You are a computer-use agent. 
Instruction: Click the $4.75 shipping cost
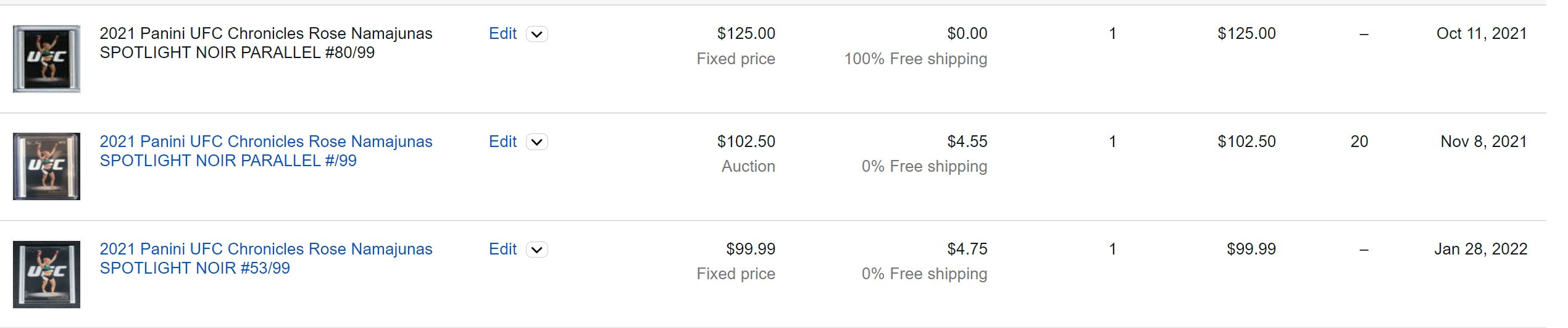tap(967, 250)
